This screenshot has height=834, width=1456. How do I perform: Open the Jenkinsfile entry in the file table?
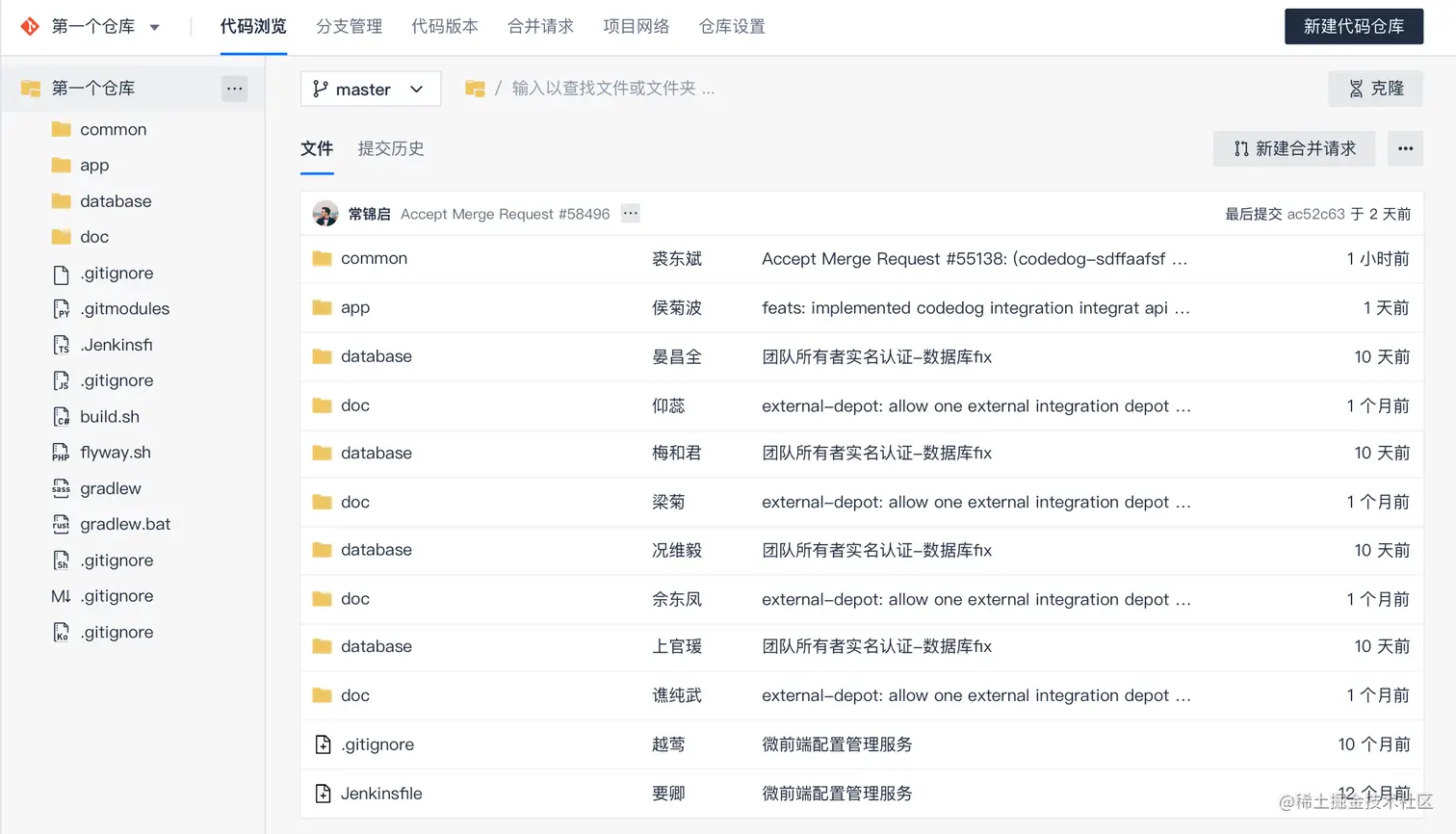pos(381,794)
